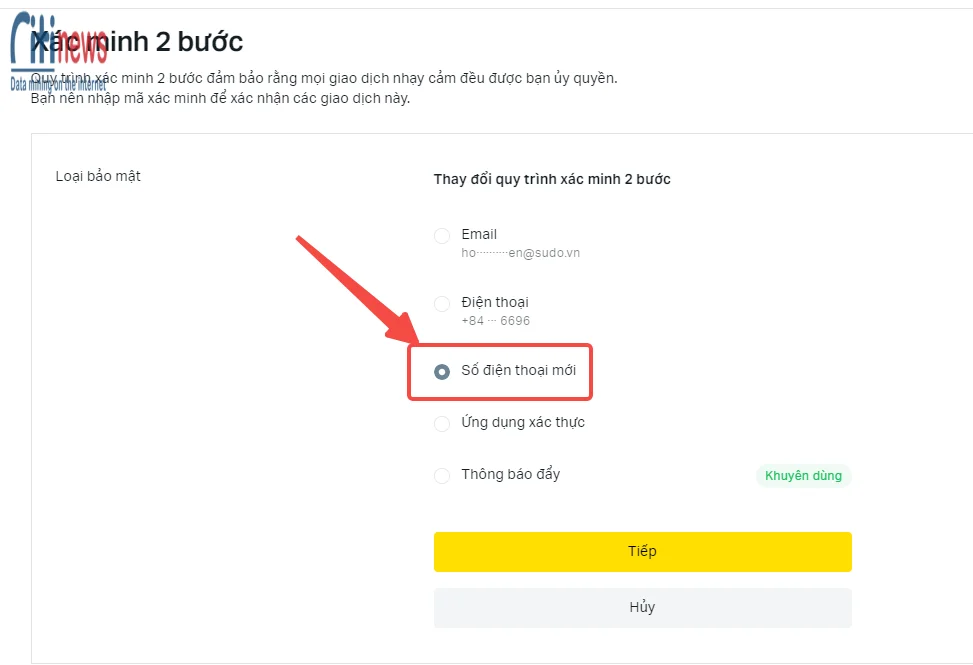Screen dimensions: 973x665
Task: Pick the Thông báo đẩy radio button
Action: [x=442, y=476]
